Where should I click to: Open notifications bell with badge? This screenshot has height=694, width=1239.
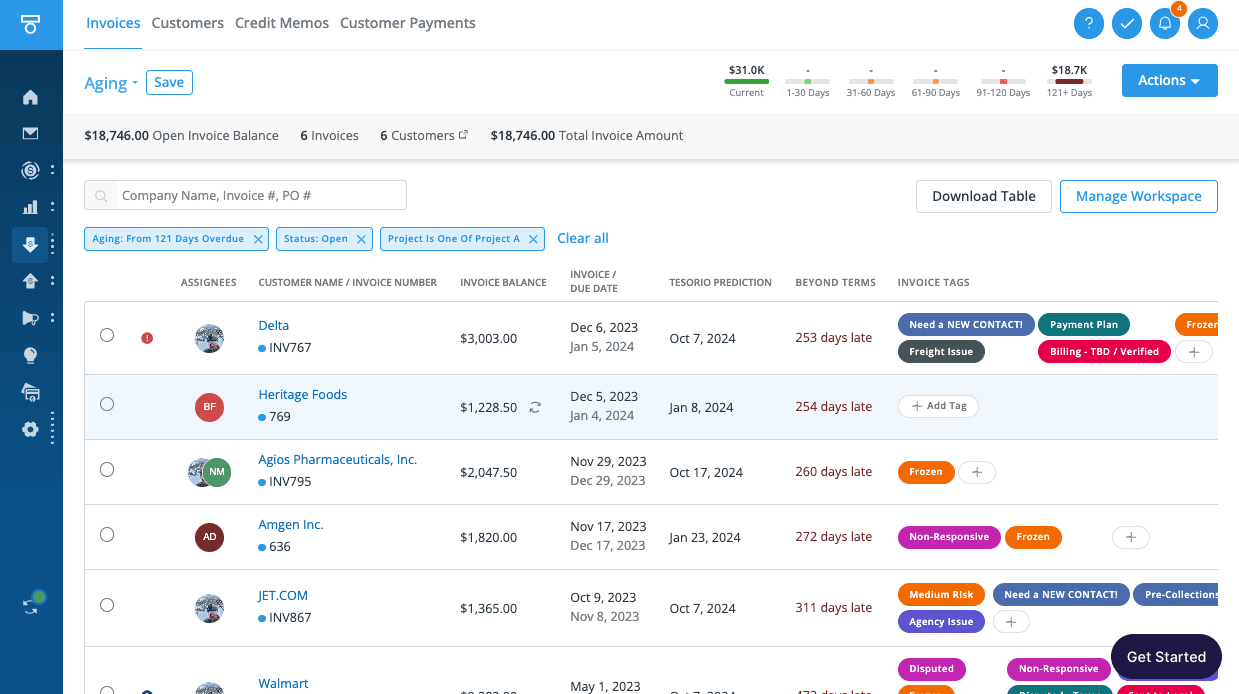point(1164,23)
